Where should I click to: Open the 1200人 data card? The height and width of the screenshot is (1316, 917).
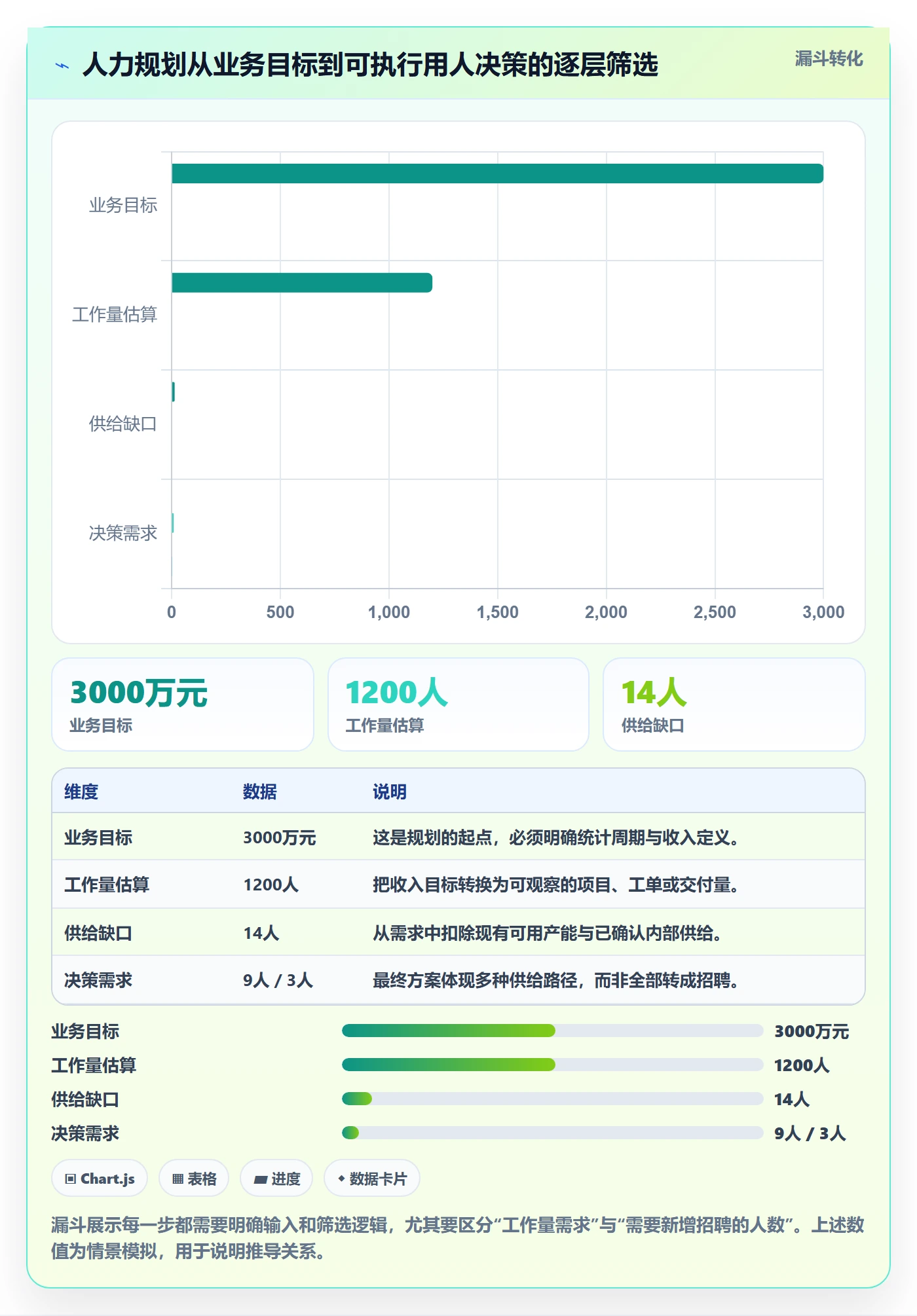(458, 704)
